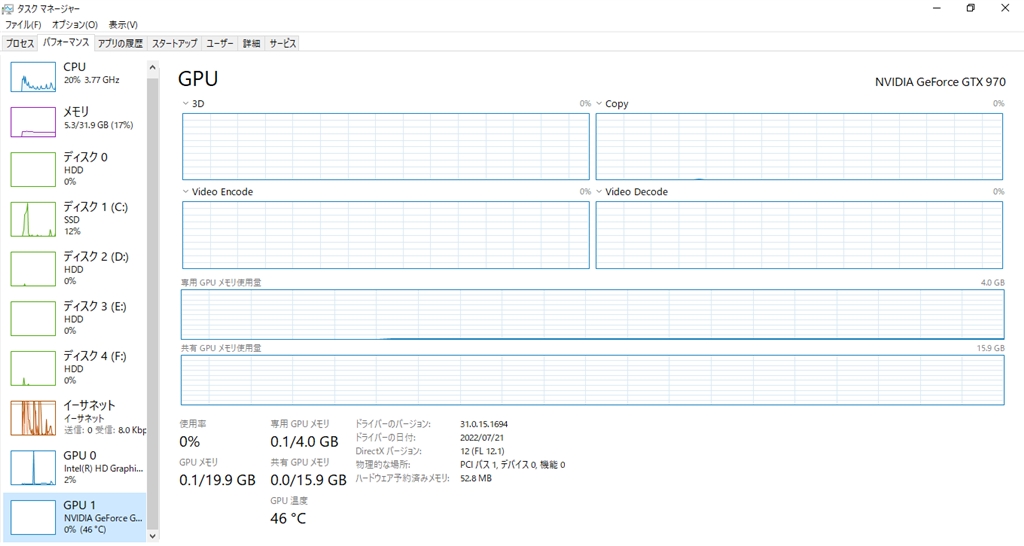
Task: Select GPU 0 Intel HD Graphics thumbnail
Action: (33, 468)
